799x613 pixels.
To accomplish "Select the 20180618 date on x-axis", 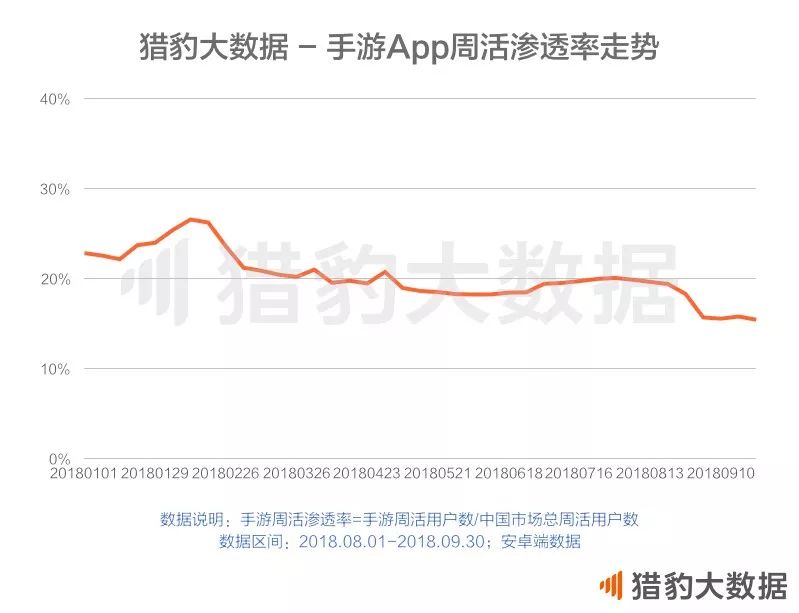I will click(x=507, y=472).
